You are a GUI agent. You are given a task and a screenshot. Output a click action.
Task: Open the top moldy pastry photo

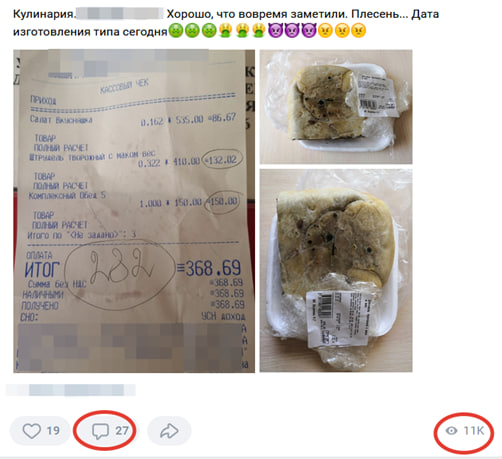(336, 107)
